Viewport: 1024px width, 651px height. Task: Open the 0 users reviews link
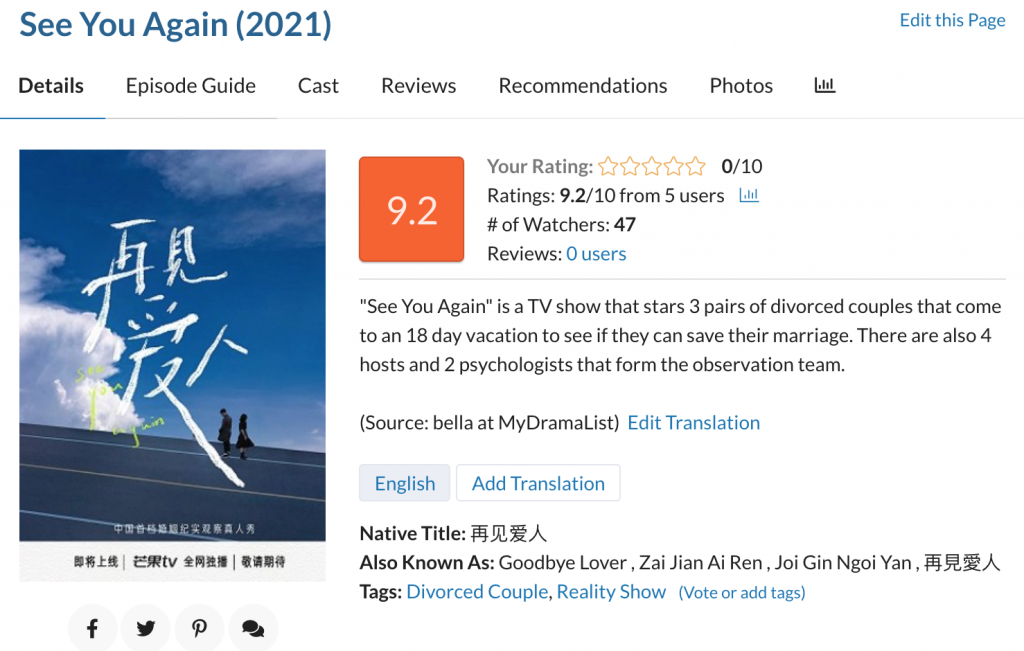point(596,253)
